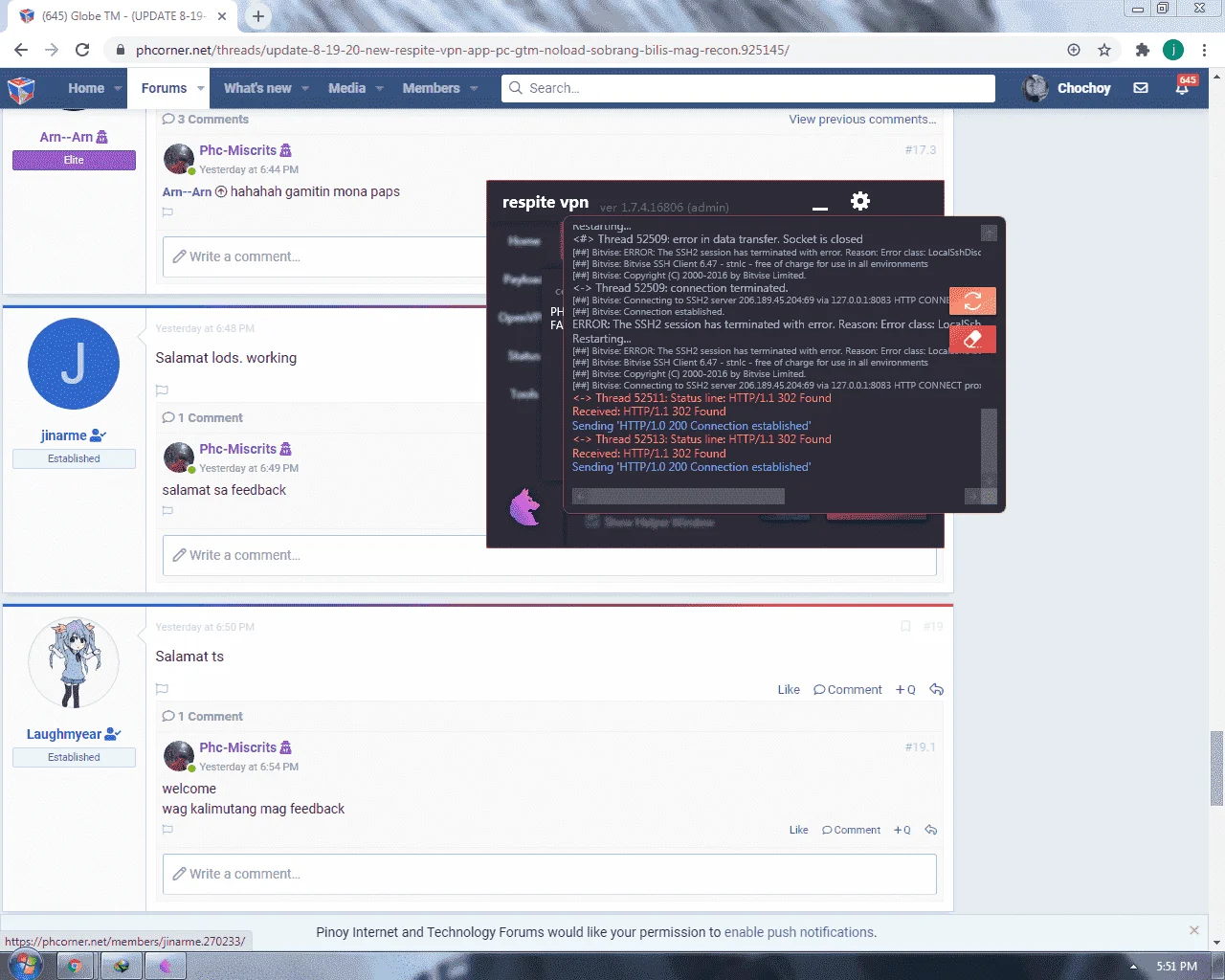Click the install plus icon in the address bar
The image size is (1225, 980).
pos(1074,50)
